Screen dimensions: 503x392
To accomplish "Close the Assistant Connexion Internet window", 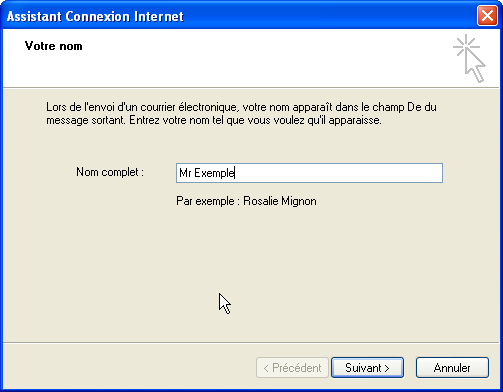I will (487, 16).
